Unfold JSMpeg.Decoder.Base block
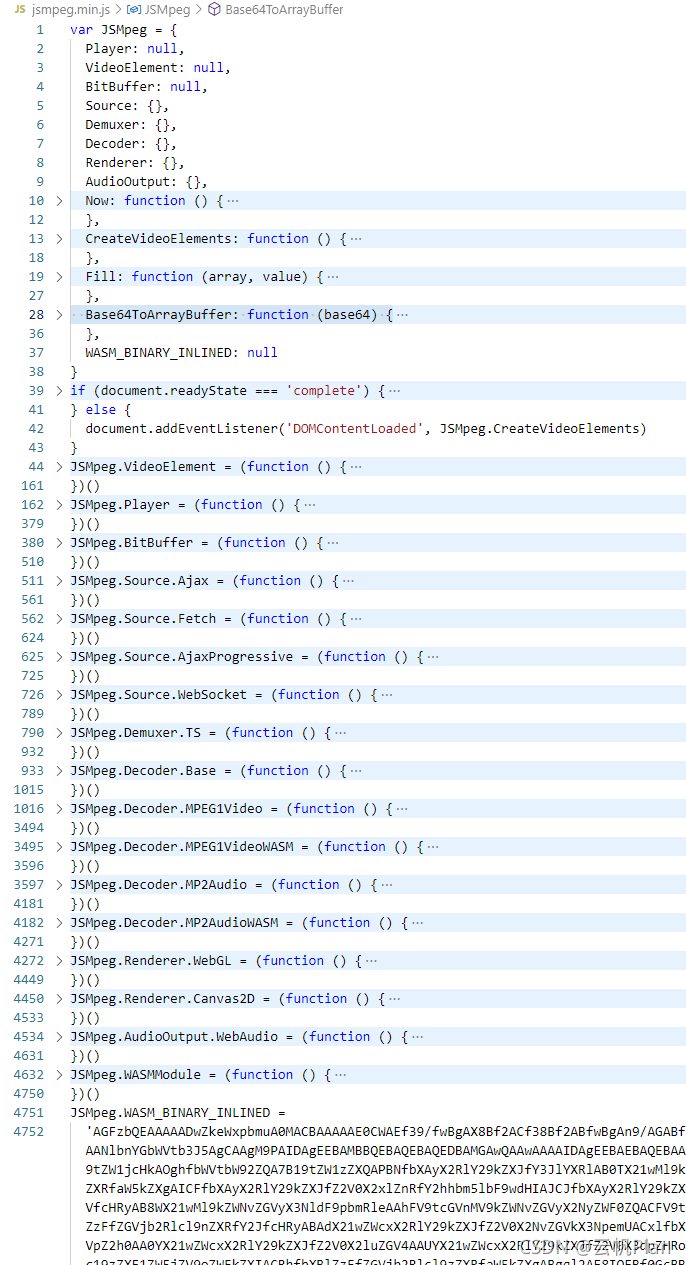 59,771
